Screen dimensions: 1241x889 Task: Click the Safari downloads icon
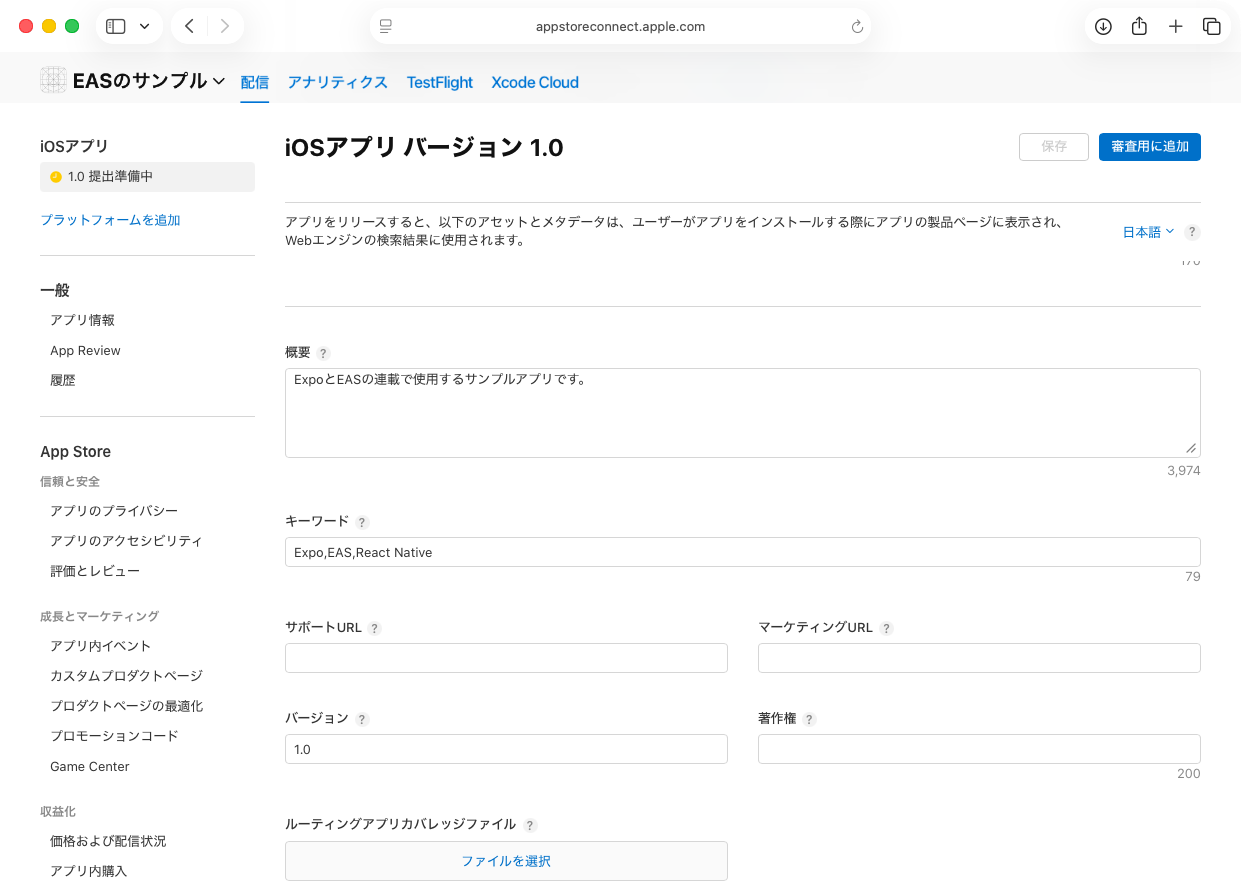point(1103,27)
